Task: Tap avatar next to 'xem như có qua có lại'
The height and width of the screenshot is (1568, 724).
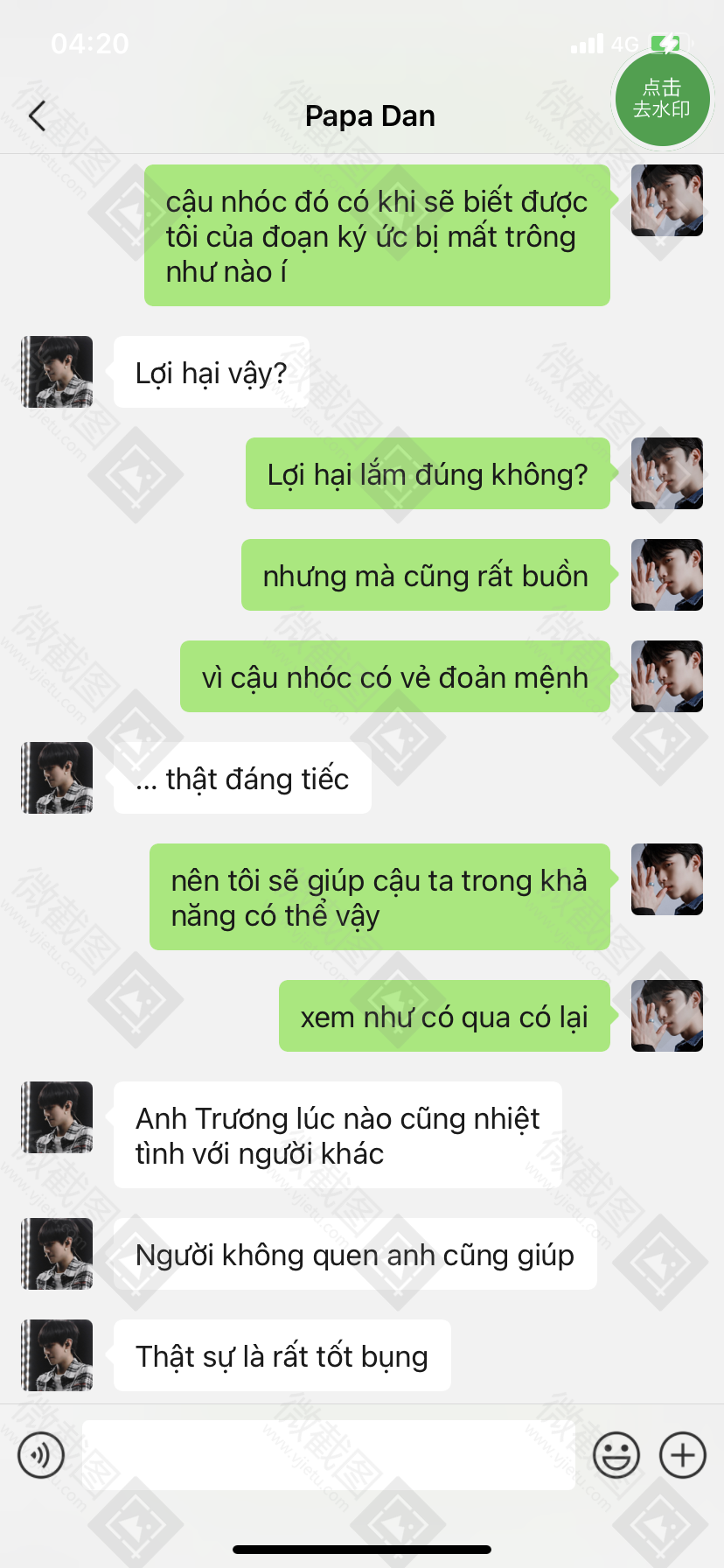Action: pyautogui.click(x=667, y=1016)
